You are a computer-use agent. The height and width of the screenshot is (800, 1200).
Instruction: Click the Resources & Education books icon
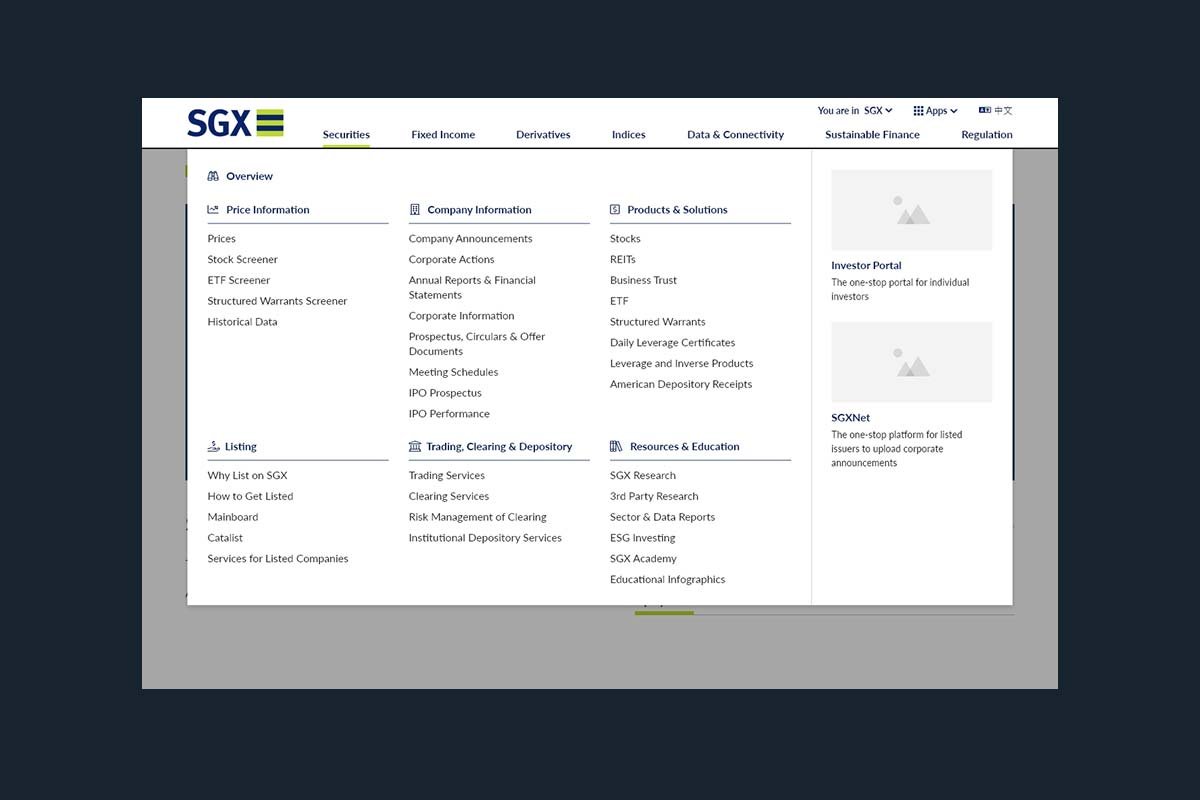point(616,447)
